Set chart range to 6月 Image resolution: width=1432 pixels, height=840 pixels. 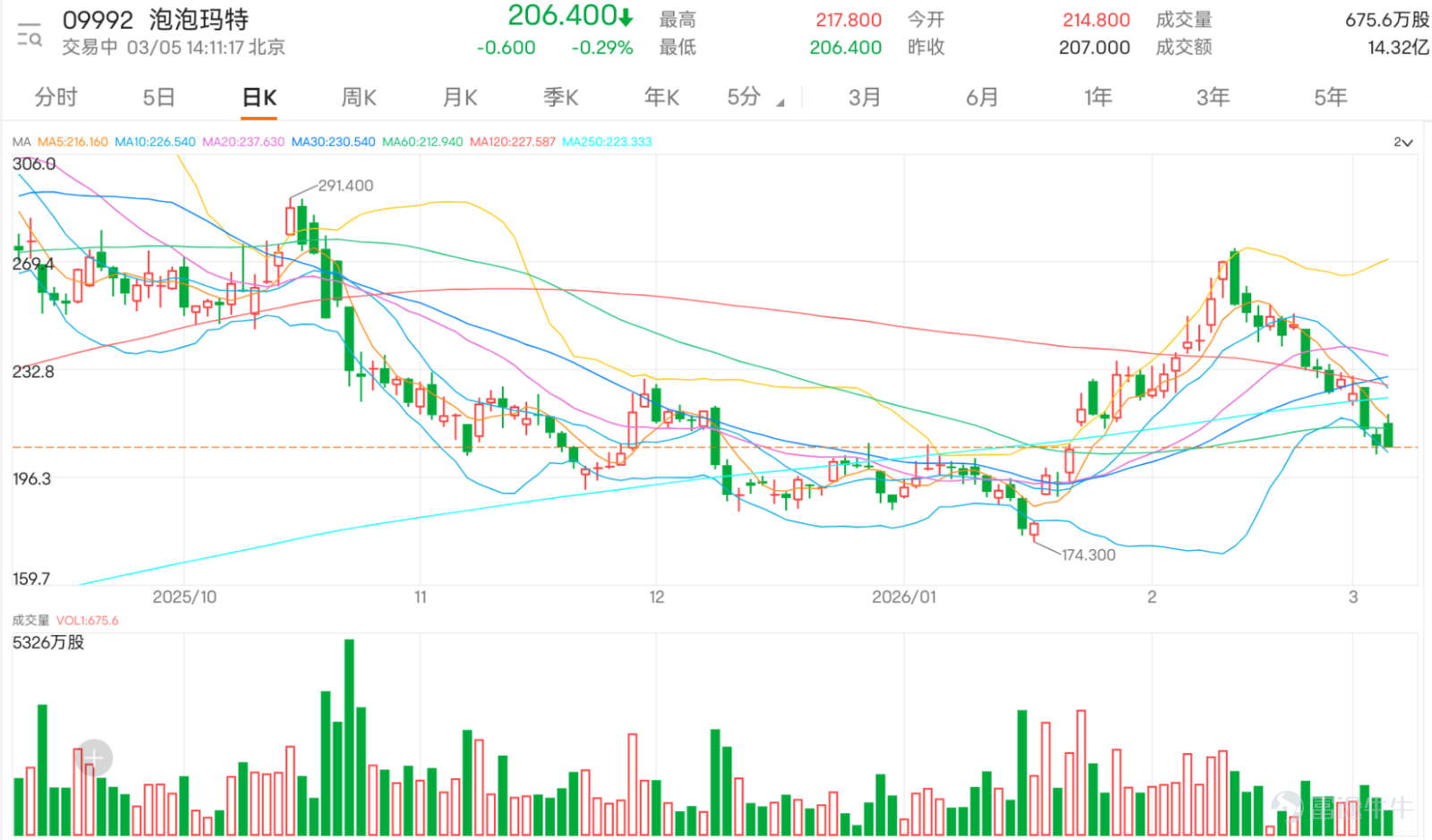[982, 97]
